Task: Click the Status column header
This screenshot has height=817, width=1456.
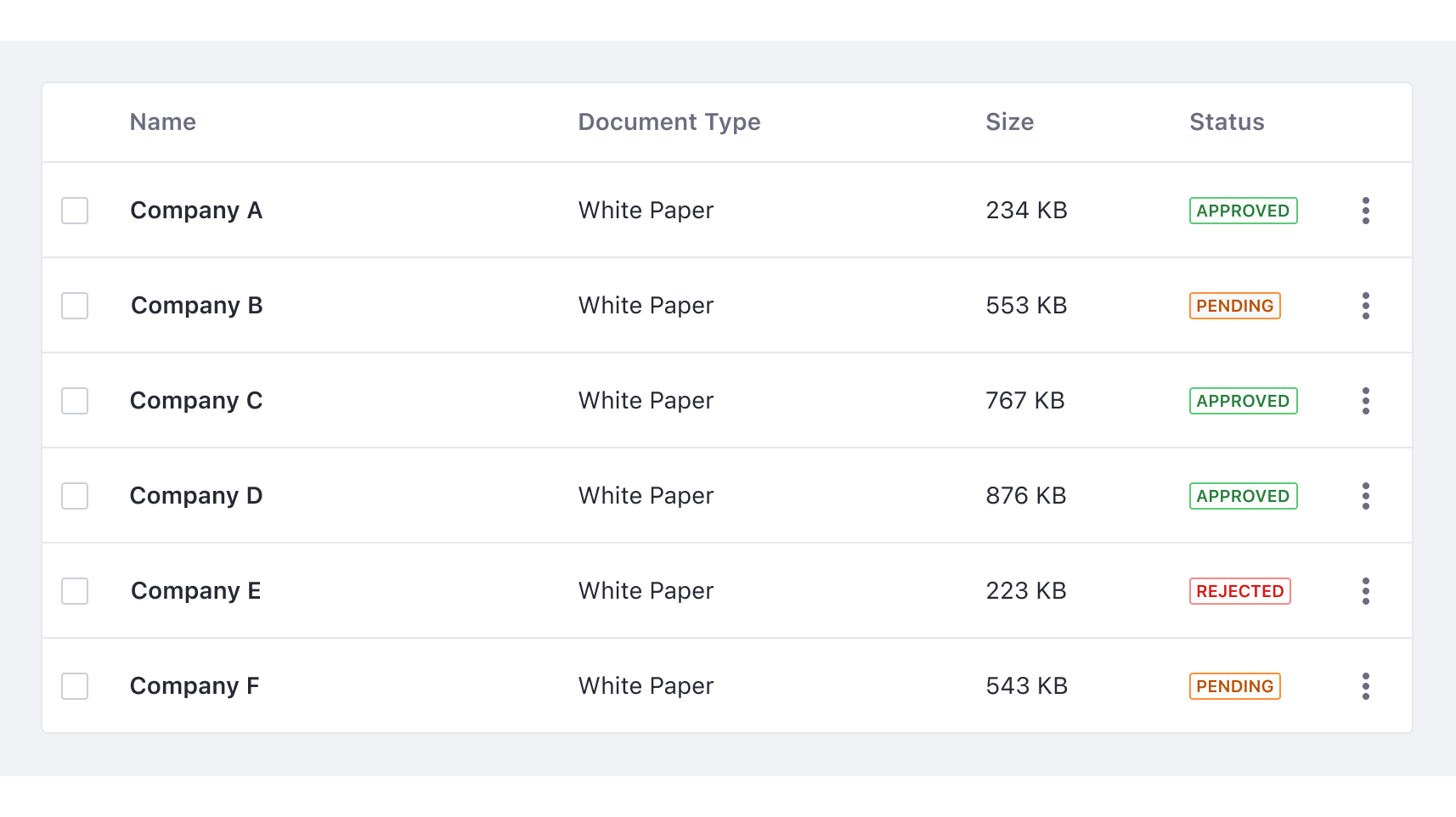Action: pos(1227,122)
